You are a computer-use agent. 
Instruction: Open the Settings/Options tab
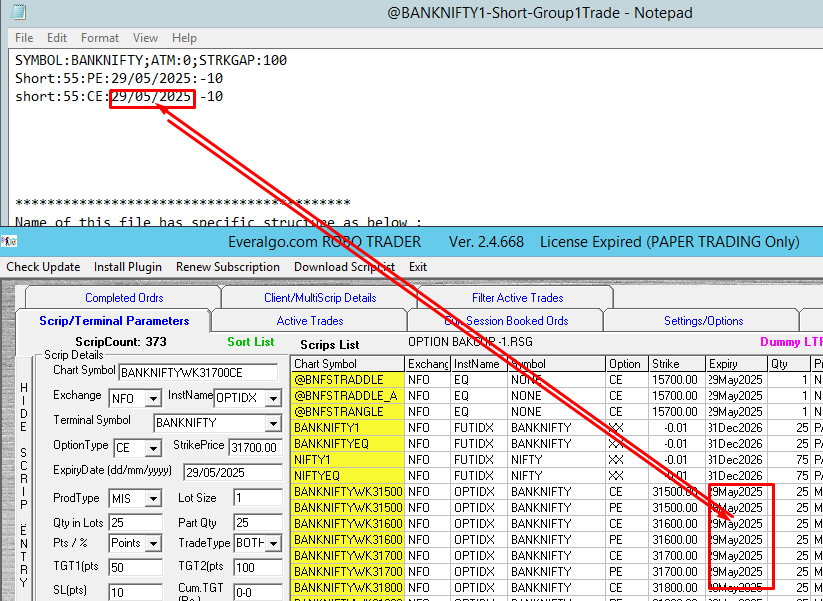703,321
